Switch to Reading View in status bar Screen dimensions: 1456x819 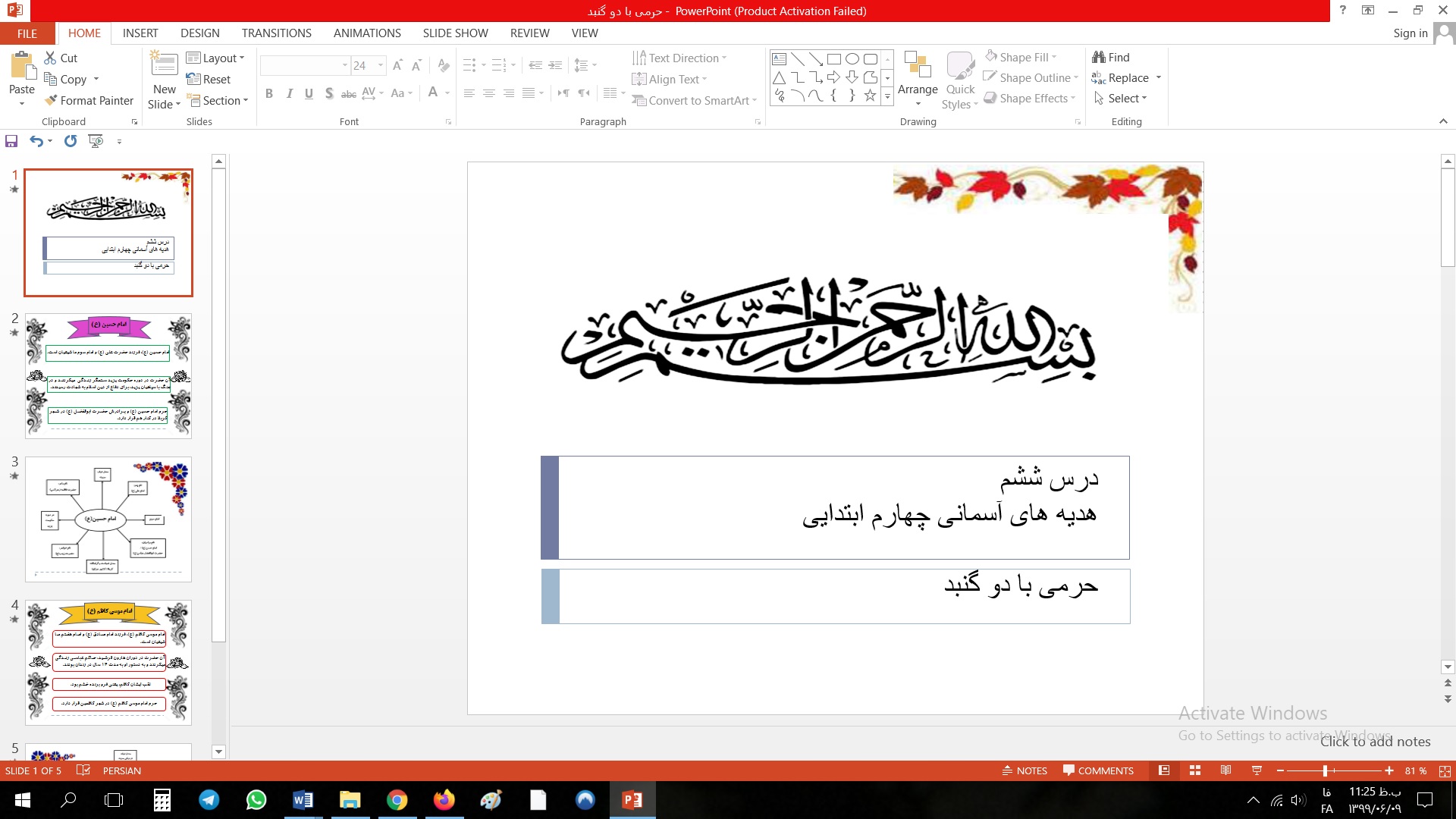coord(1225,770)
